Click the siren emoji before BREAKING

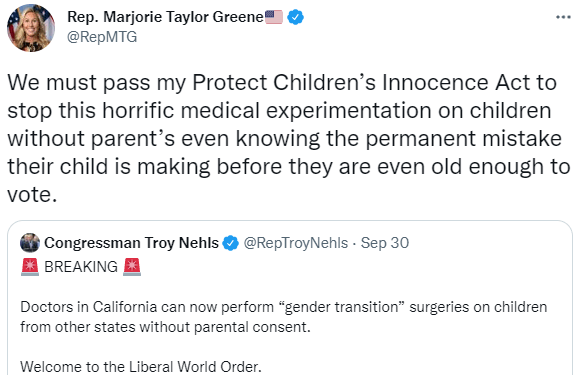tap(30, 267)
